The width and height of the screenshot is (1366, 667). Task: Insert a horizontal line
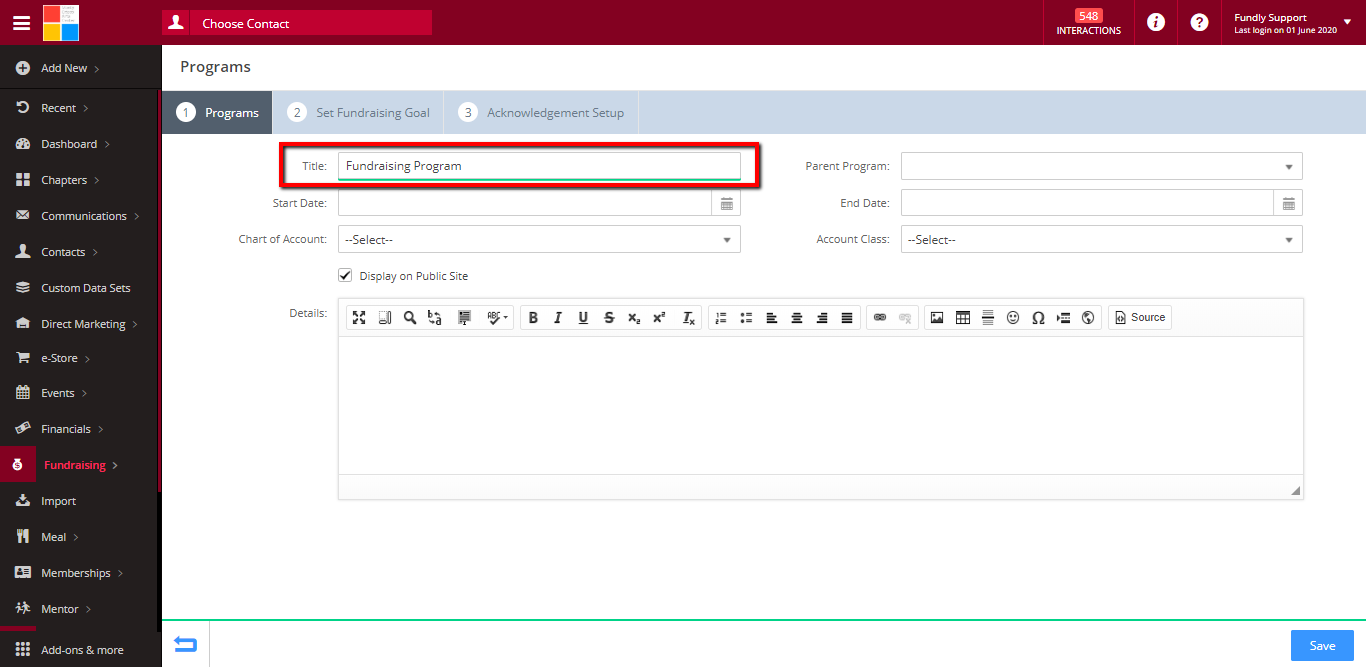coord(988,317)
